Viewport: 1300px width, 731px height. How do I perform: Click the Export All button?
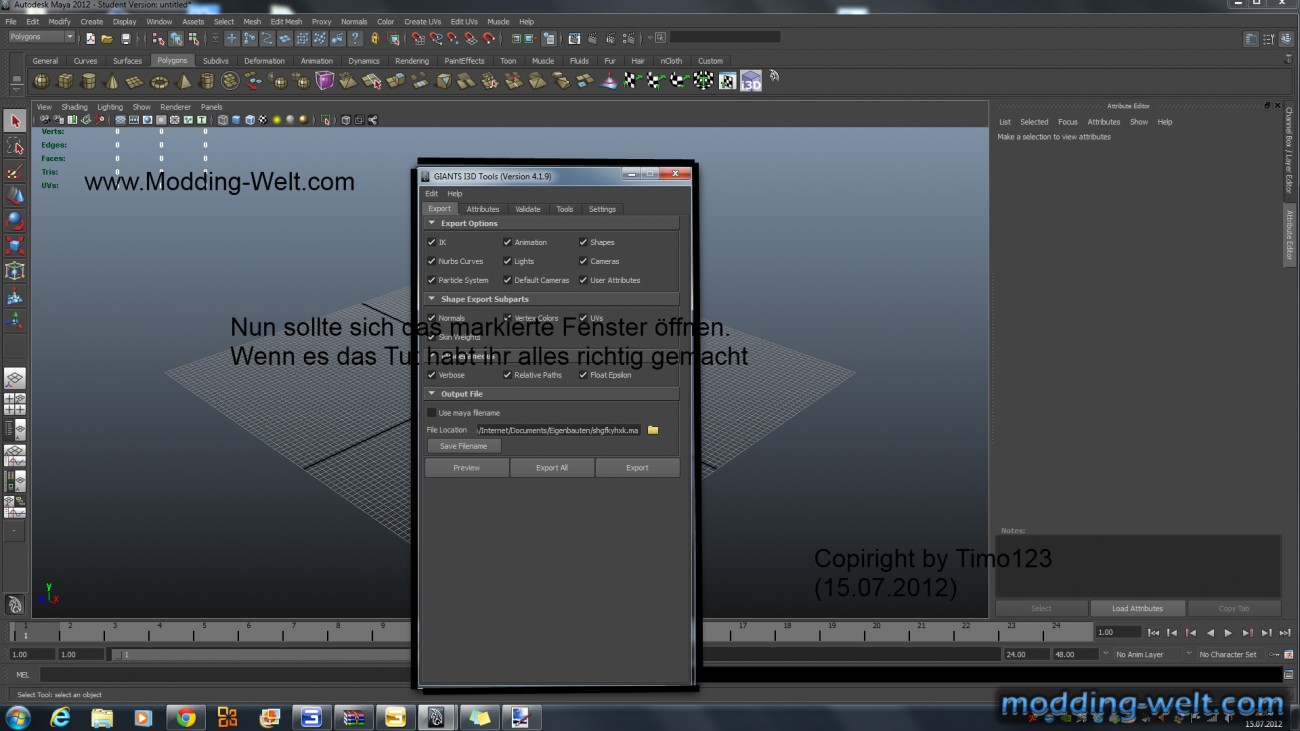point(552,468)
